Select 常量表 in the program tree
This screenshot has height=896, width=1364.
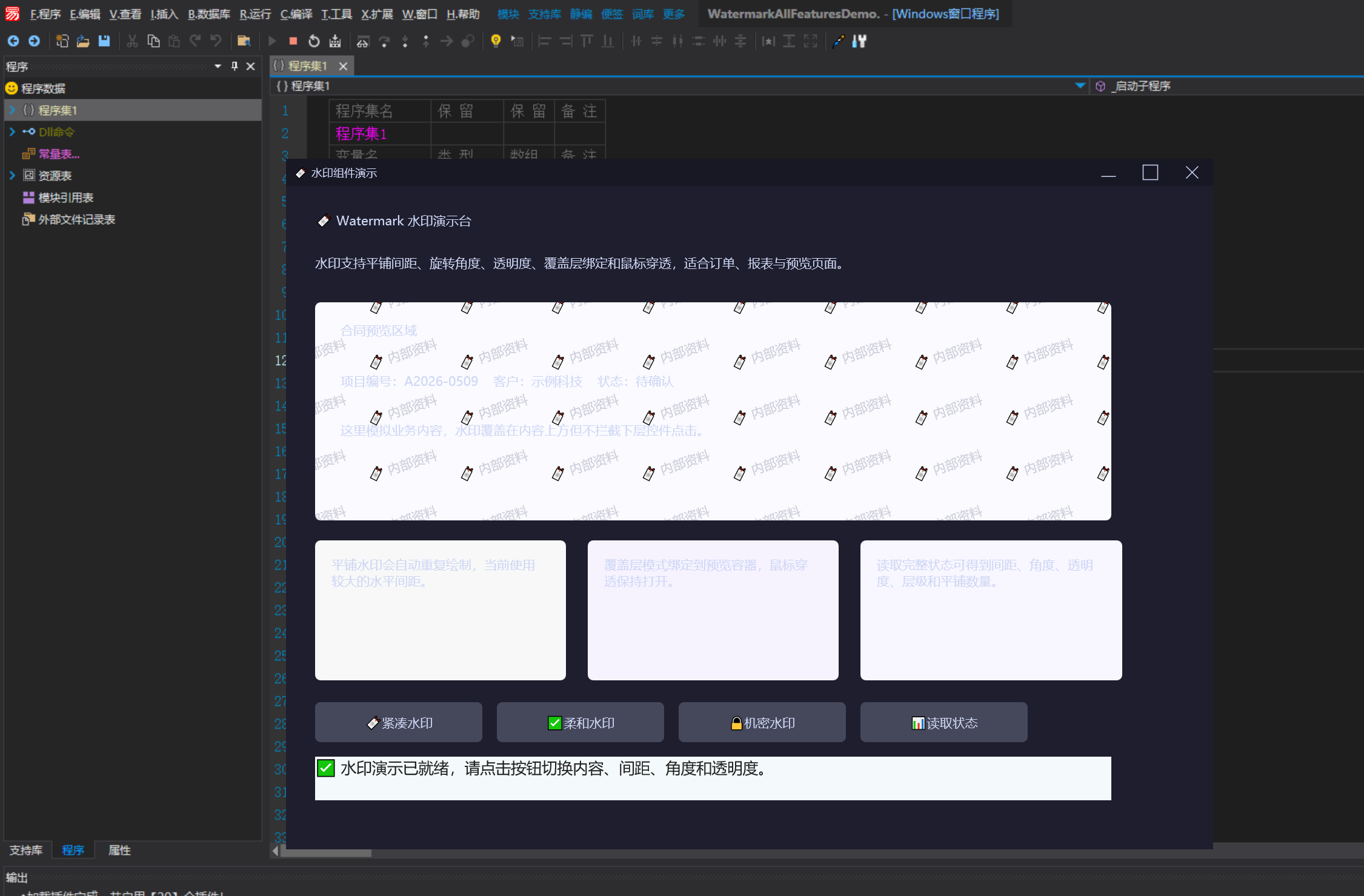(x=59, y=154)
